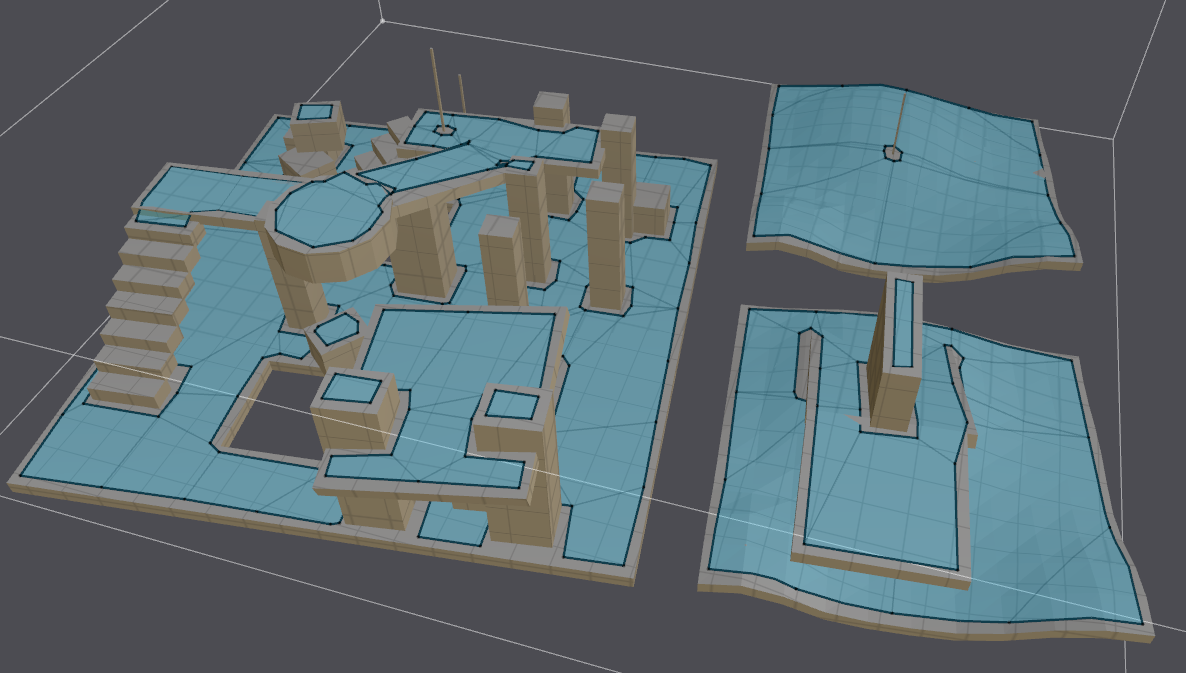The image size is (1186, 673).
Task: Select the small hexagonal pole base navmesh
Action: (444, 131)
